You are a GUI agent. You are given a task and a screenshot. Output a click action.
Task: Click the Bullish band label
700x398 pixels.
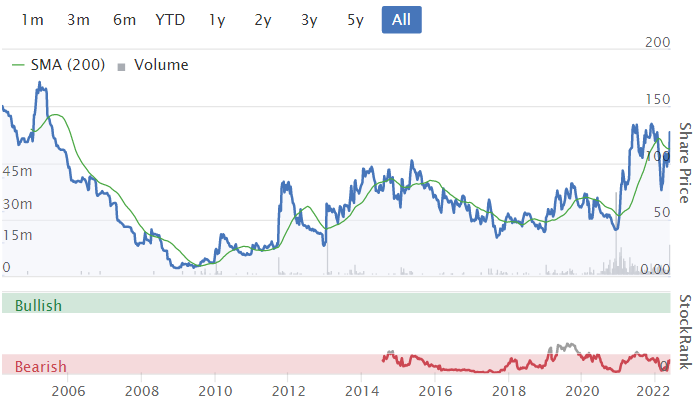[38, 306]
